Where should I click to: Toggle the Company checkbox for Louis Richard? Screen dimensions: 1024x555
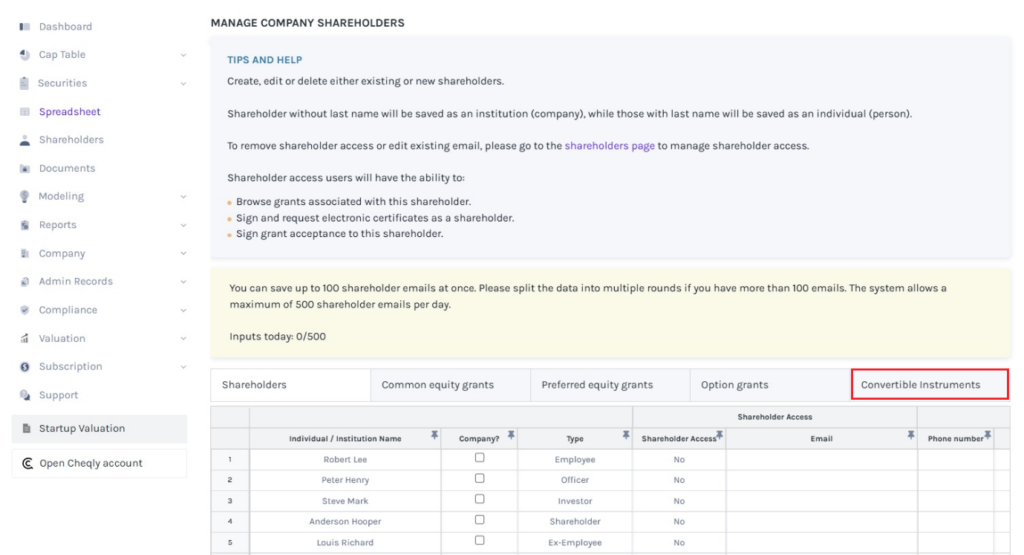point(479,541)
